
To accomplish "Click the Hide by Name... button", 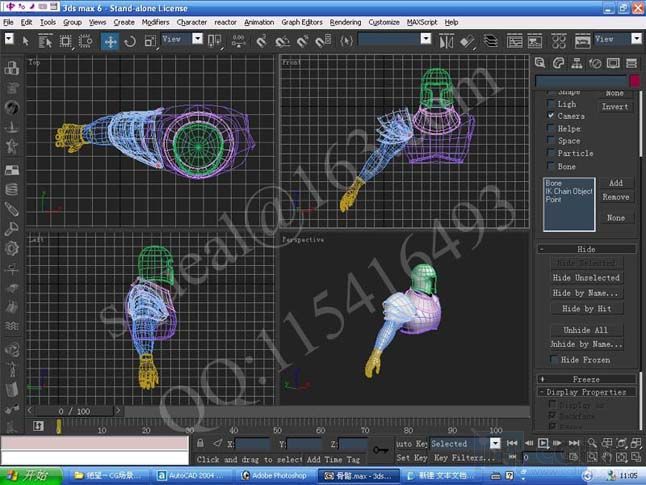I will 586,293.
